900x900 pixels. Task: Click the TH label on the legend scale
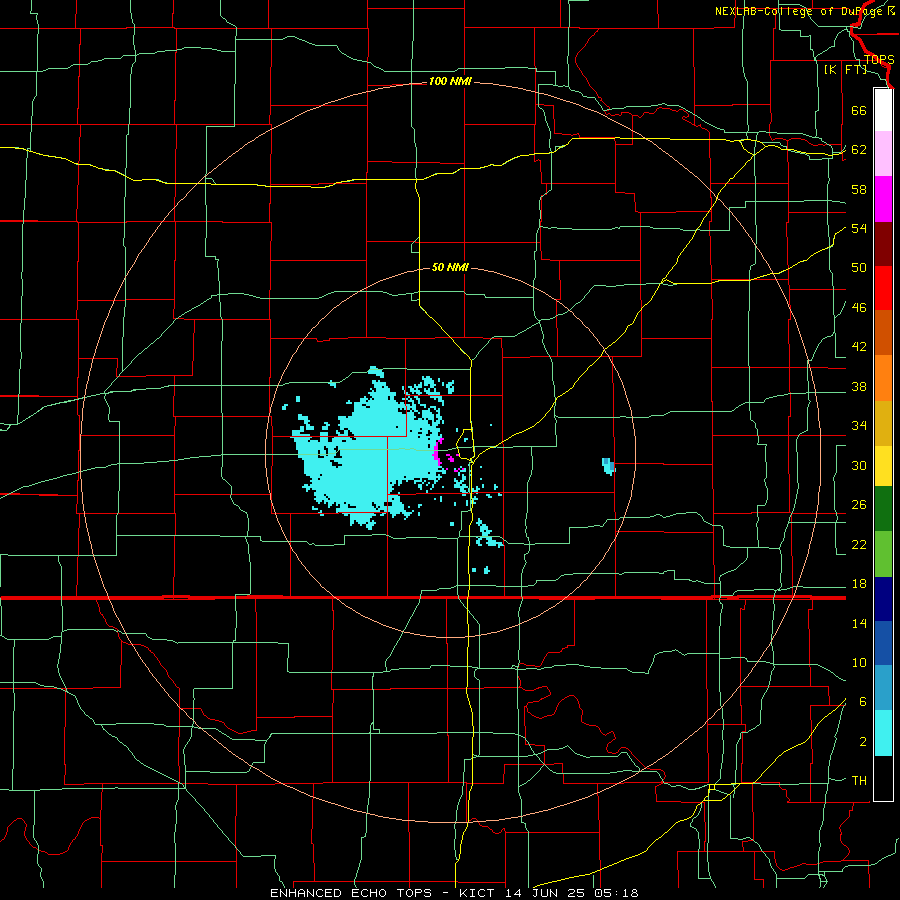pyautogui.click(x=859, y=781)
